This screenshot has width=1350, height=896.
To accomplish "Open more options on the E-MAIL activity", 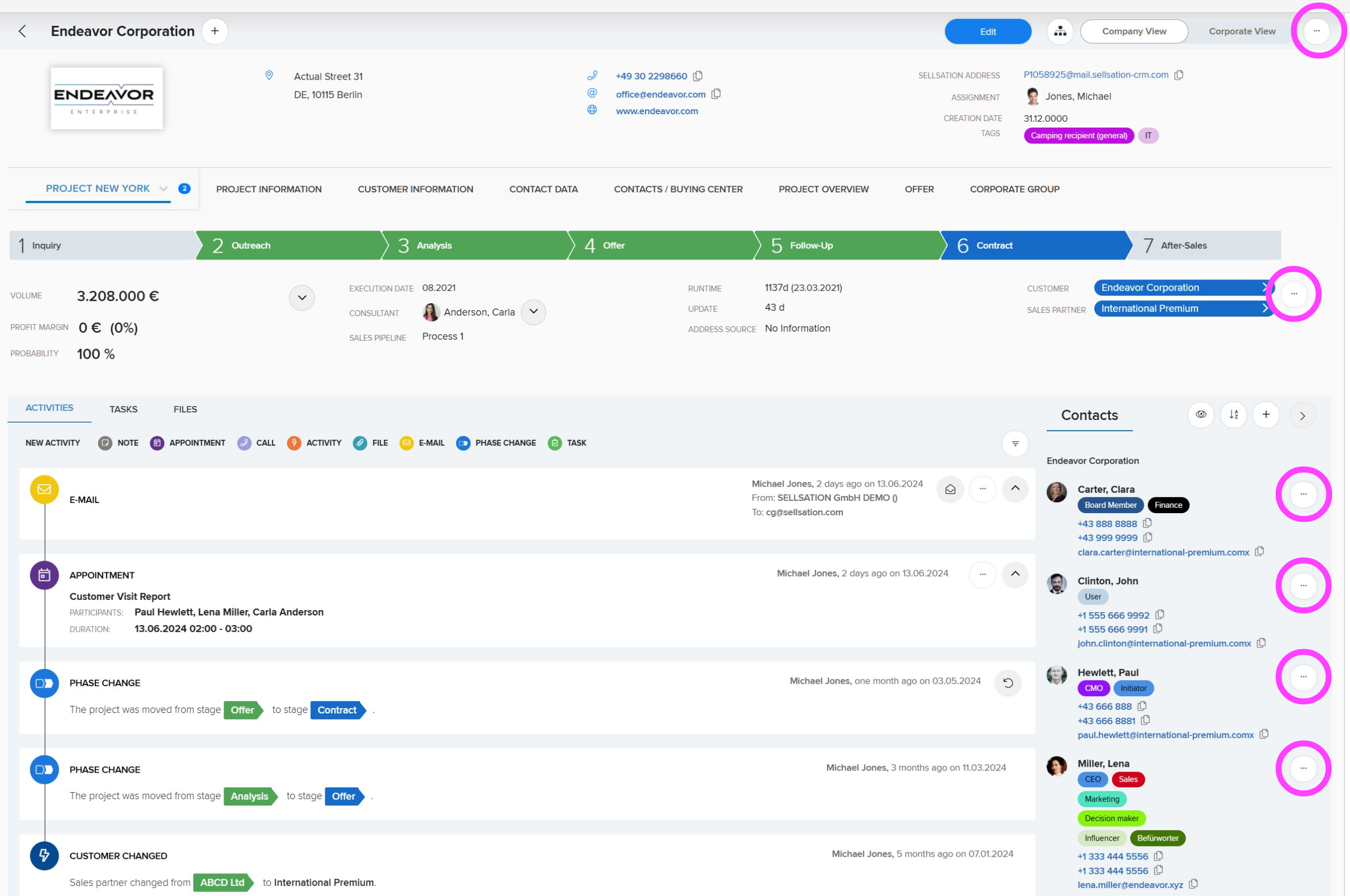I will point(983,489).
